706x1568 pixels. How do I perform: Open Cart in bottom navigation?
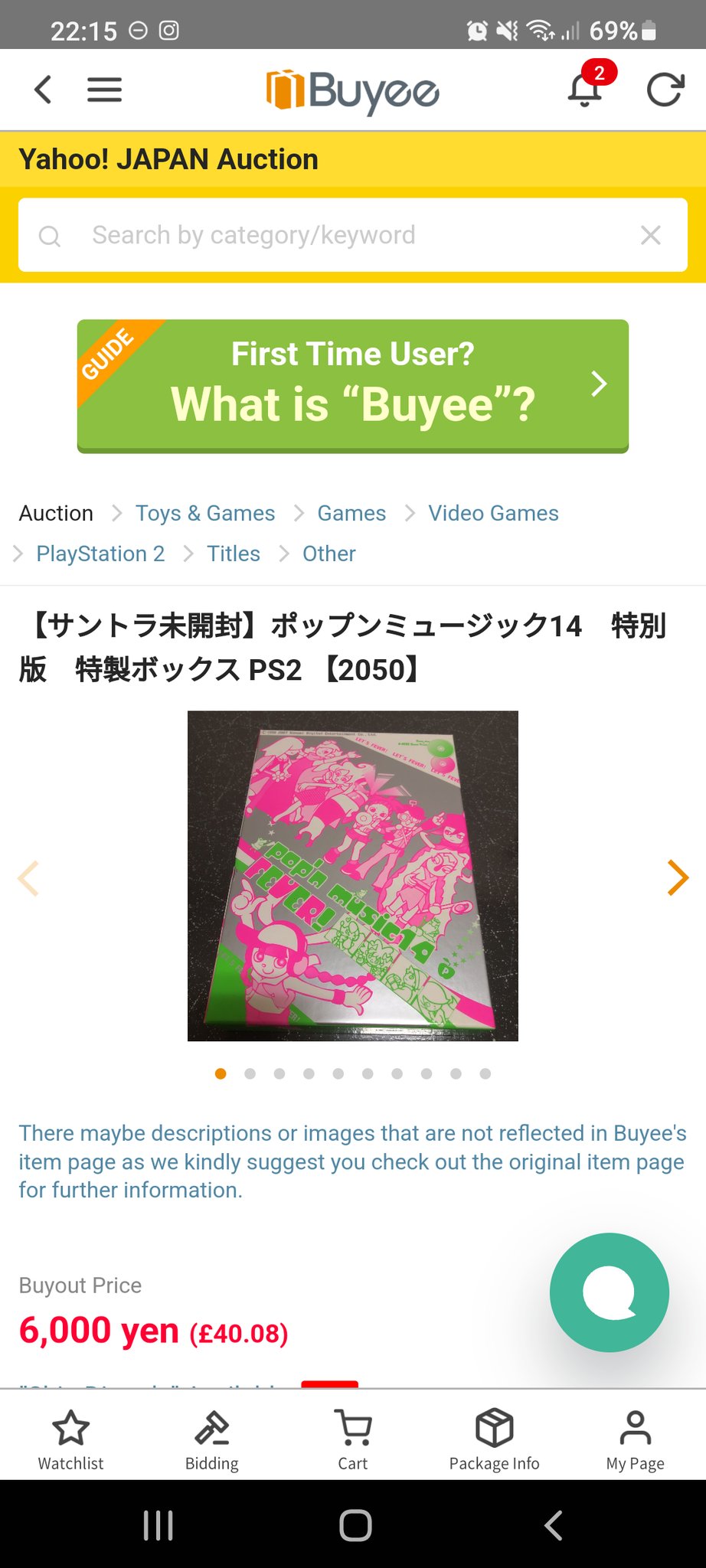[353, 1440]
